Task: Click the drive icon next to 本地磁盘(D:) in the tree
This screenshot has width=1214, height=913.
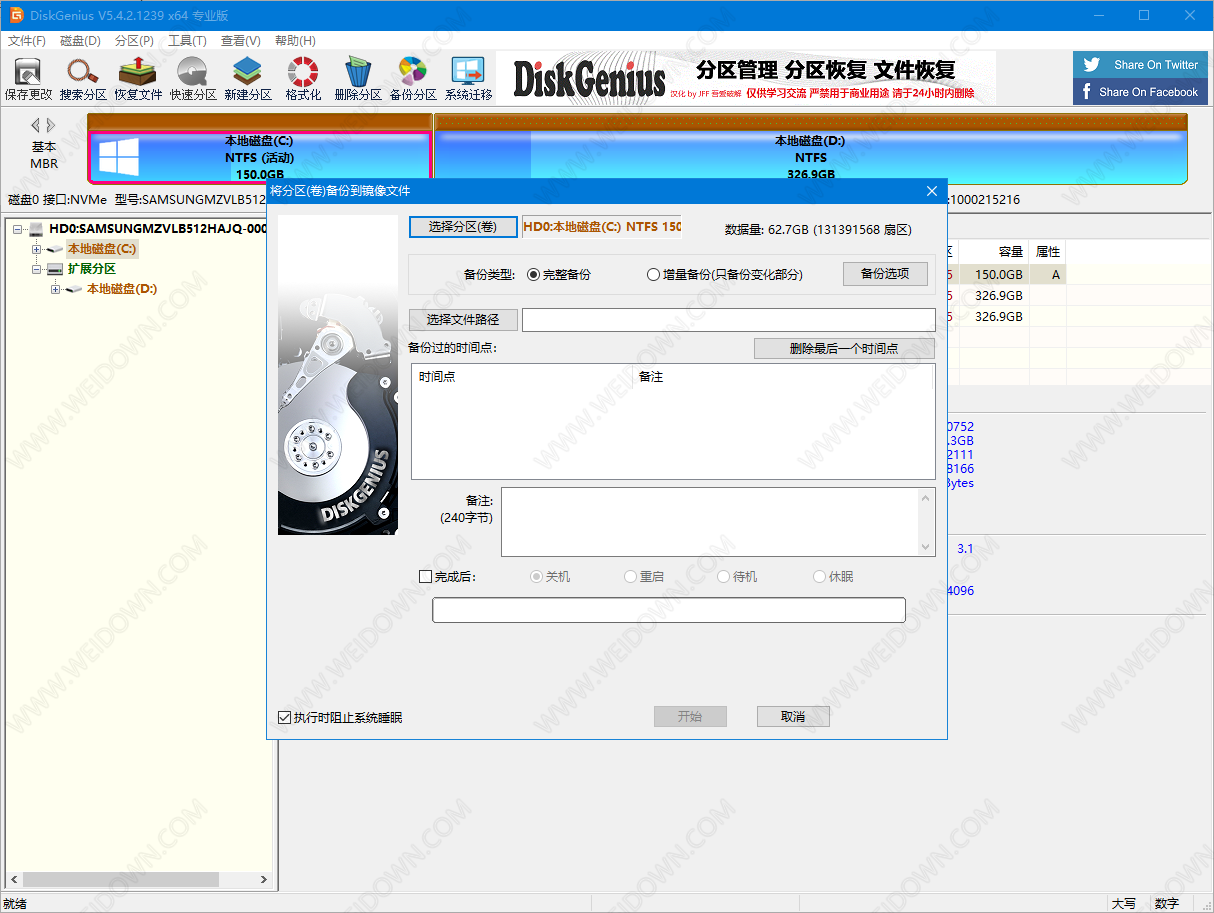Action: pos(75,289)
